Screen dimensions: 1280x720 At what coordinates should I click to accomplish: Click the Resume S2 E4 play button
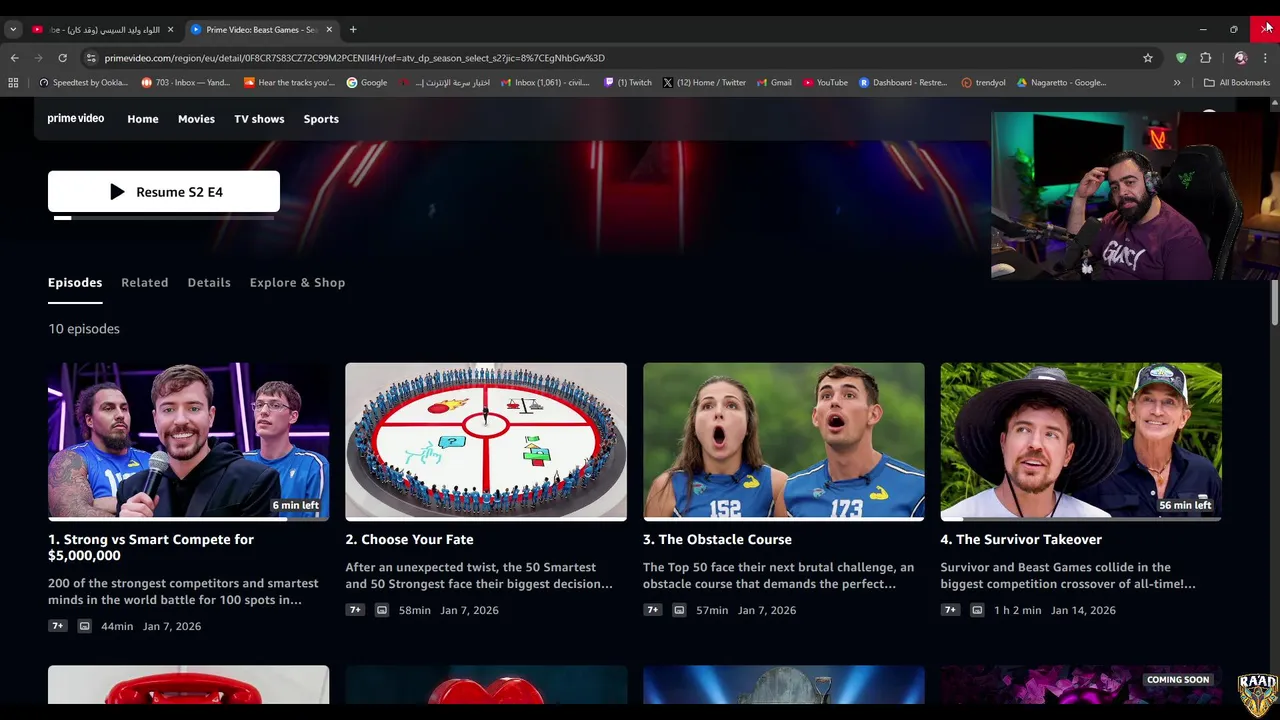pyautogui.click(x=164, y=192)
